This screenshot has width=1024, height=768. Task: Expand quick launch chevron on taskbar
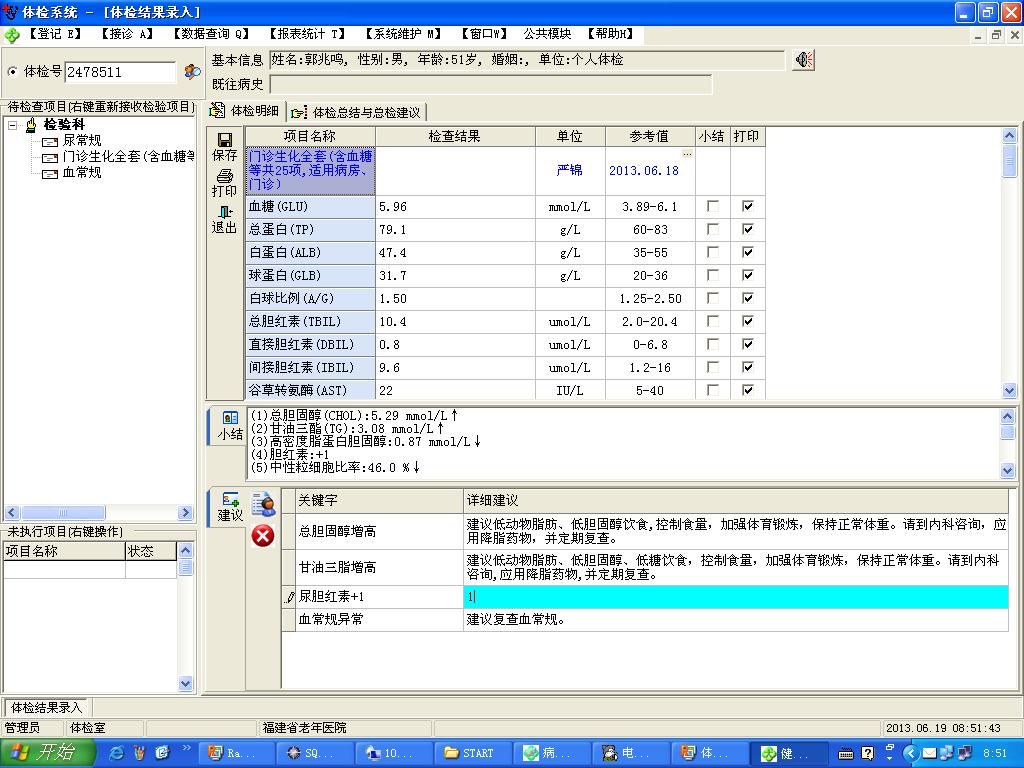(186, 748)
